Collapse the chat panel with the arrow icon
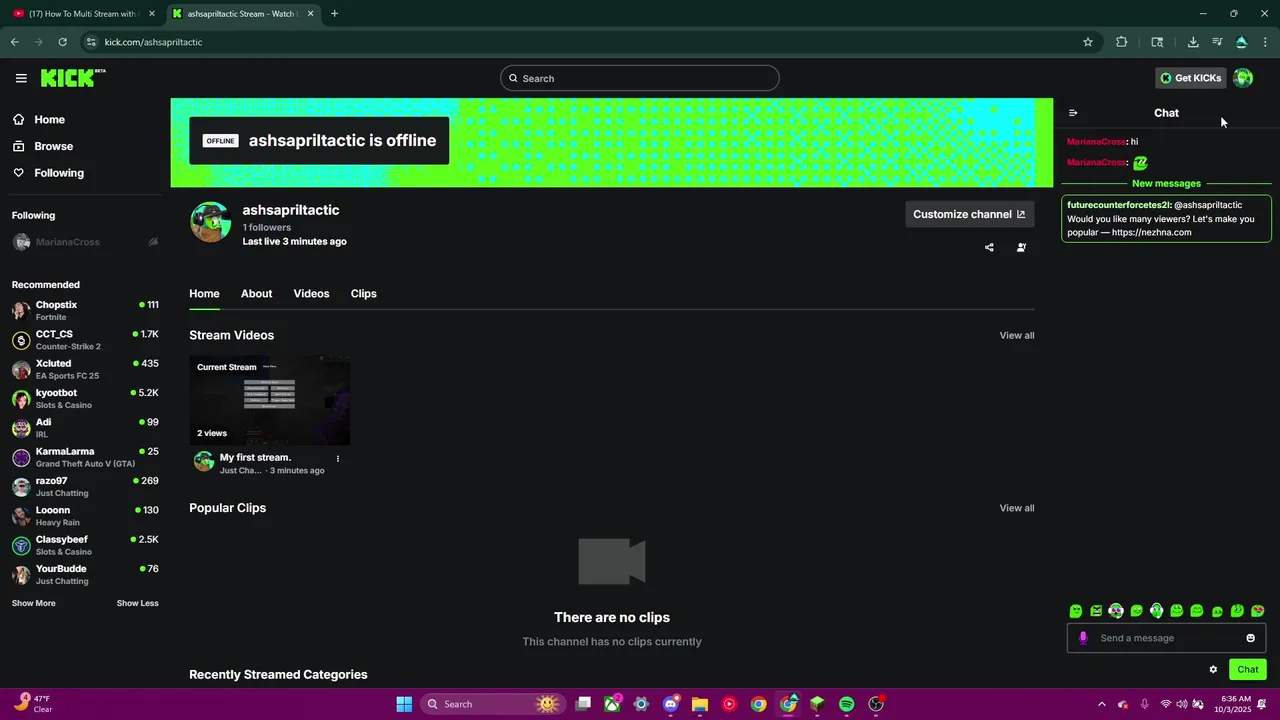Screen dimensions: 1280x720 coord(1073,113)
